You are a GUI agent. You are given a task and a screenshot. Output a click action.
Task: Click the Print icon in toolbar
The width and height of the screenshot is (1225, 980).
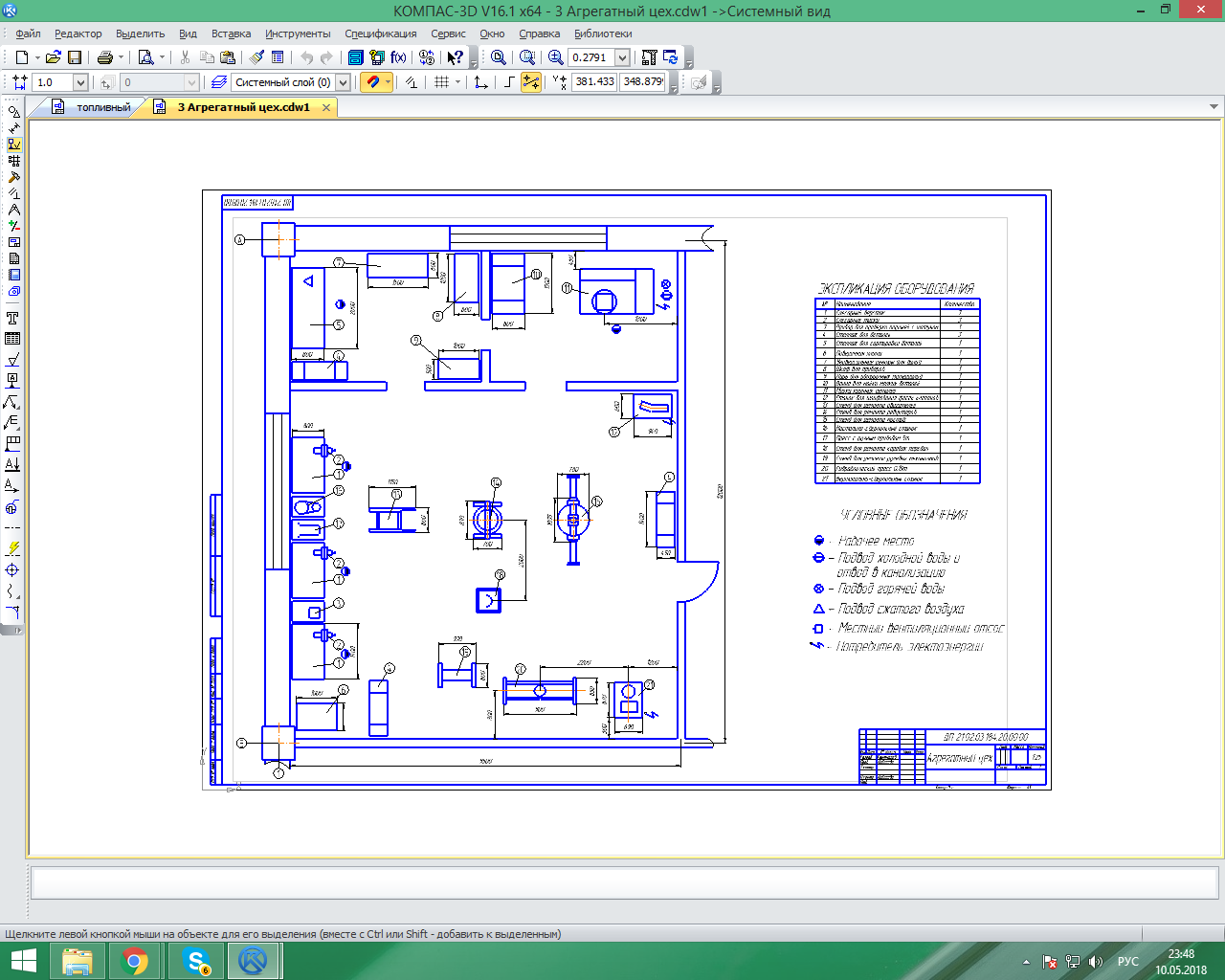(105, 57)
